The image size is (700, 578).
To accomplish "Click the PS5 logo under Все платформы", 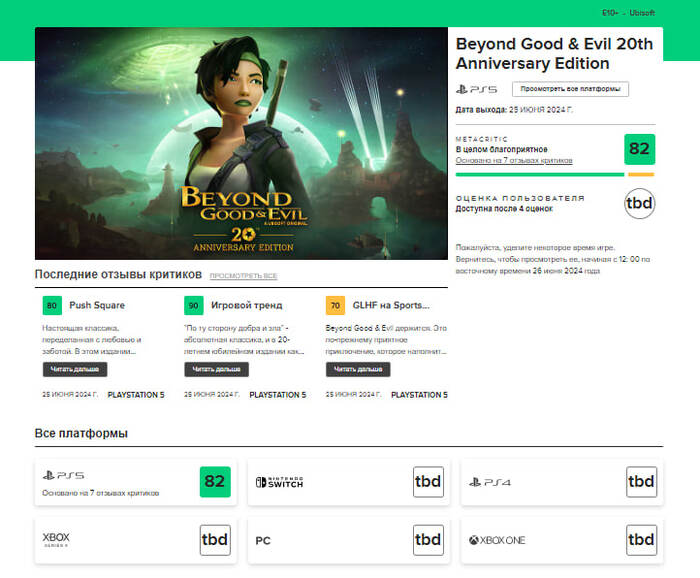I will (63, 475).
